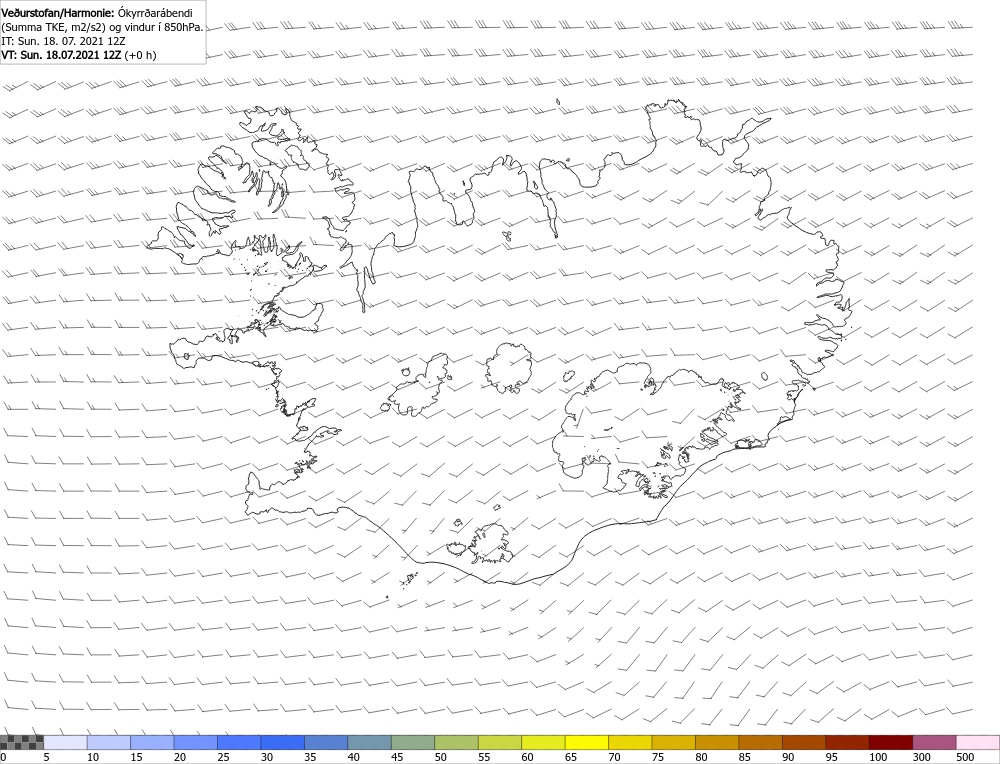
Task: Click the 60–65 lemon yellow swatch
Action: (x=543, y=742)
